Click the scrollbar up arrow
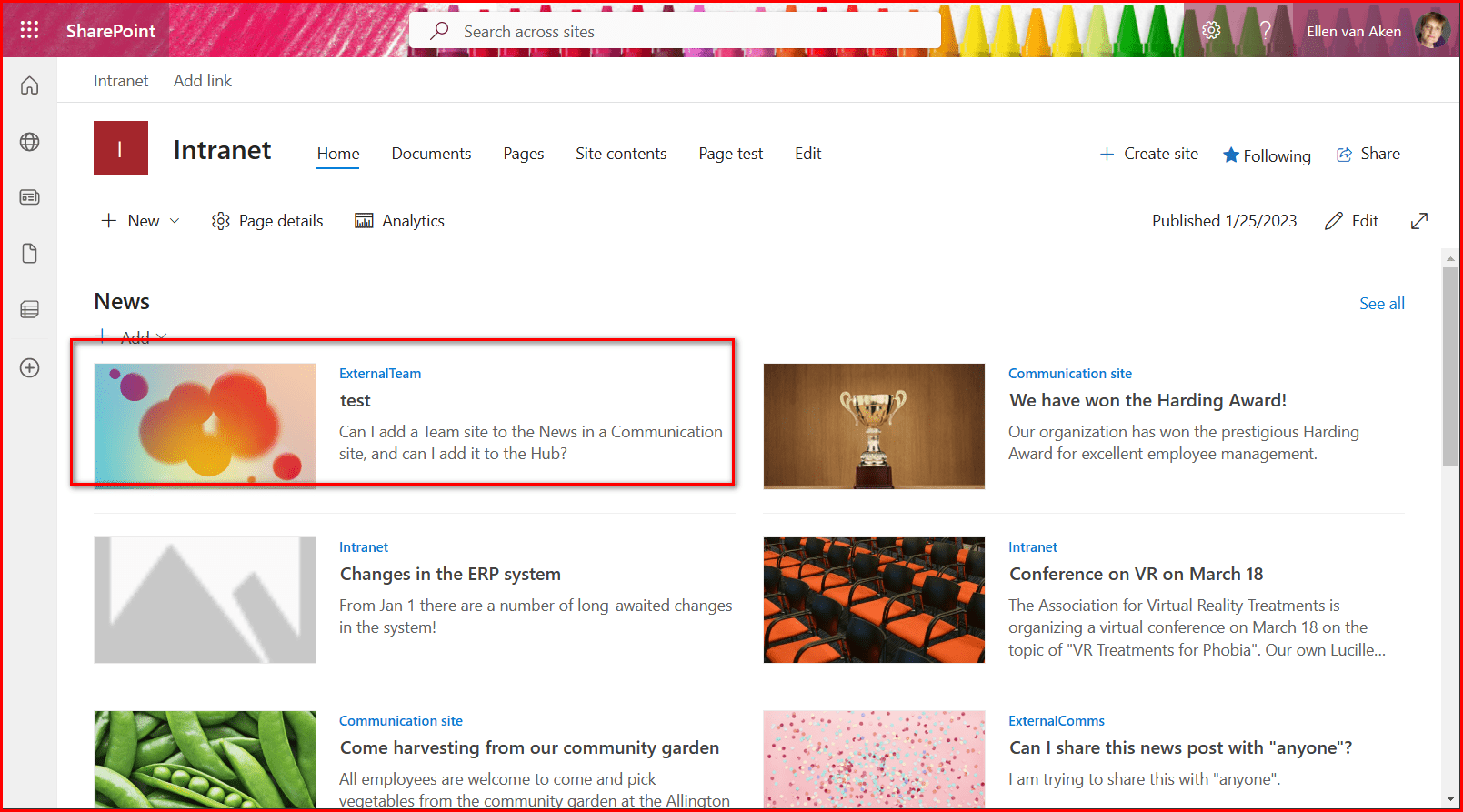The width and height of the screenshot is (1463, 812). [1450, 259]
